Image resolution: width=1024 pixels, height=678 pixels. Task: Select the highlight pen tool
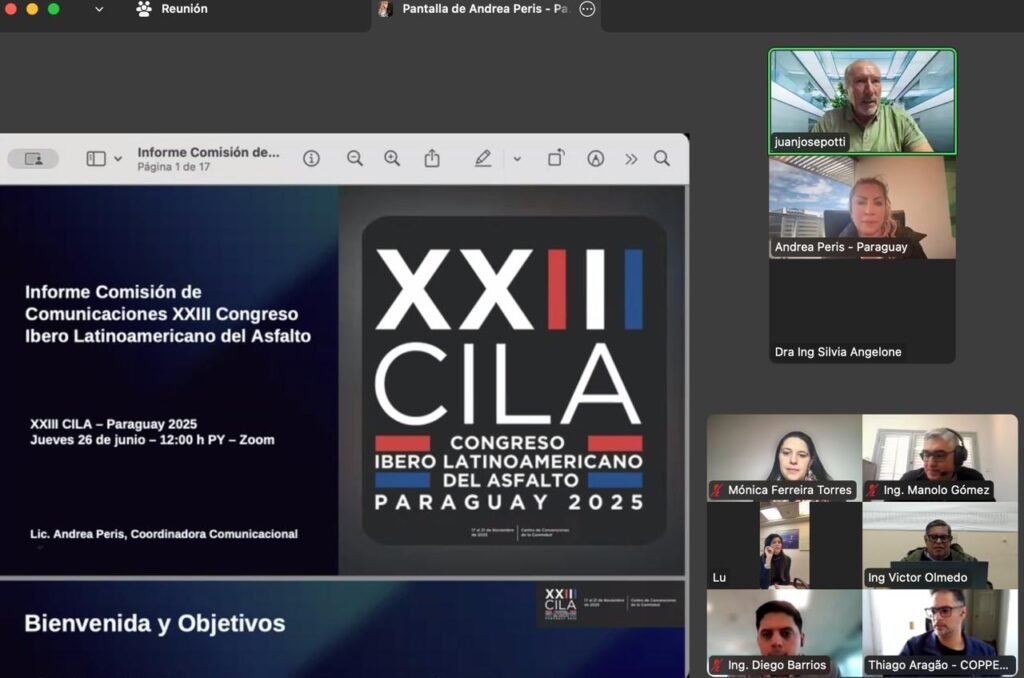point(483,158)
